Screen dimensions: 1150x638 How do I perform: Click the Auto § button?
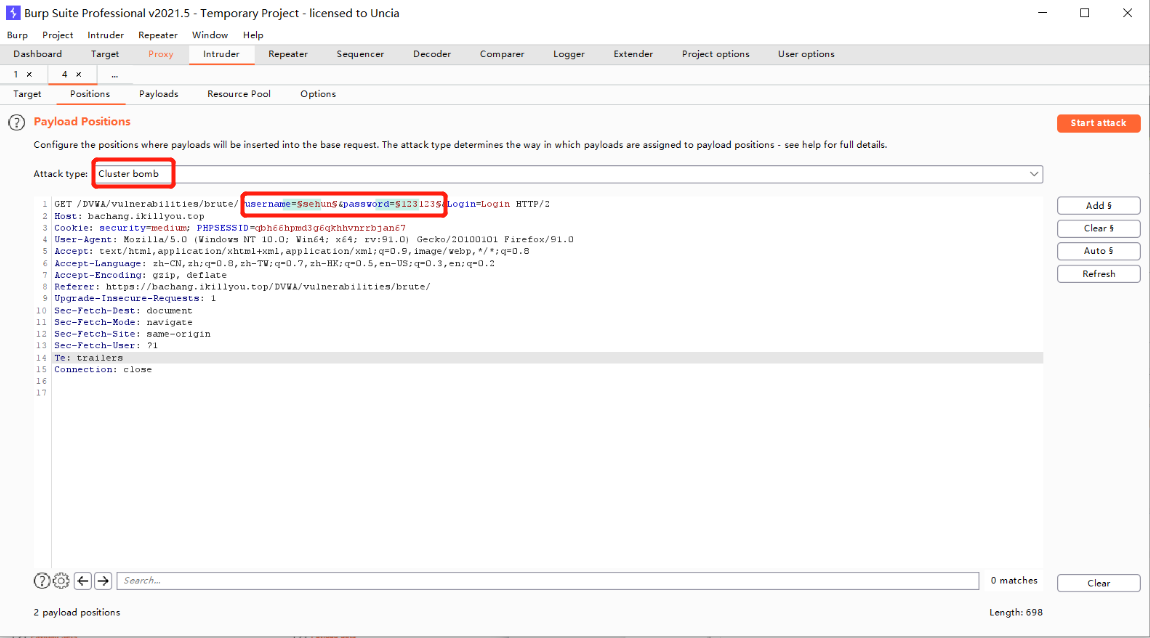[x=1098, y=251]
